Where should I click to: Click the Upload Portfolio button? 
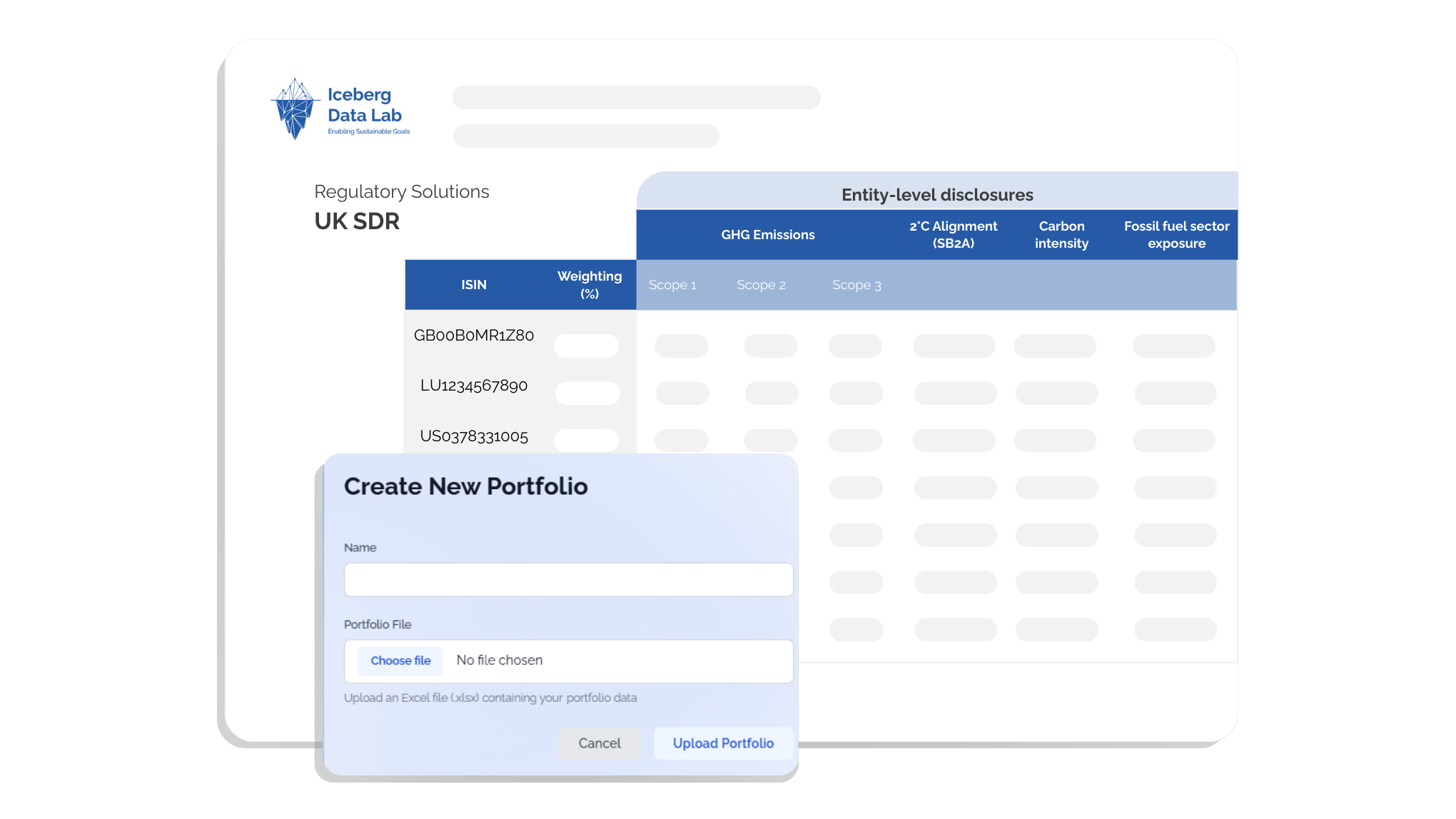[x=723, y=743]
